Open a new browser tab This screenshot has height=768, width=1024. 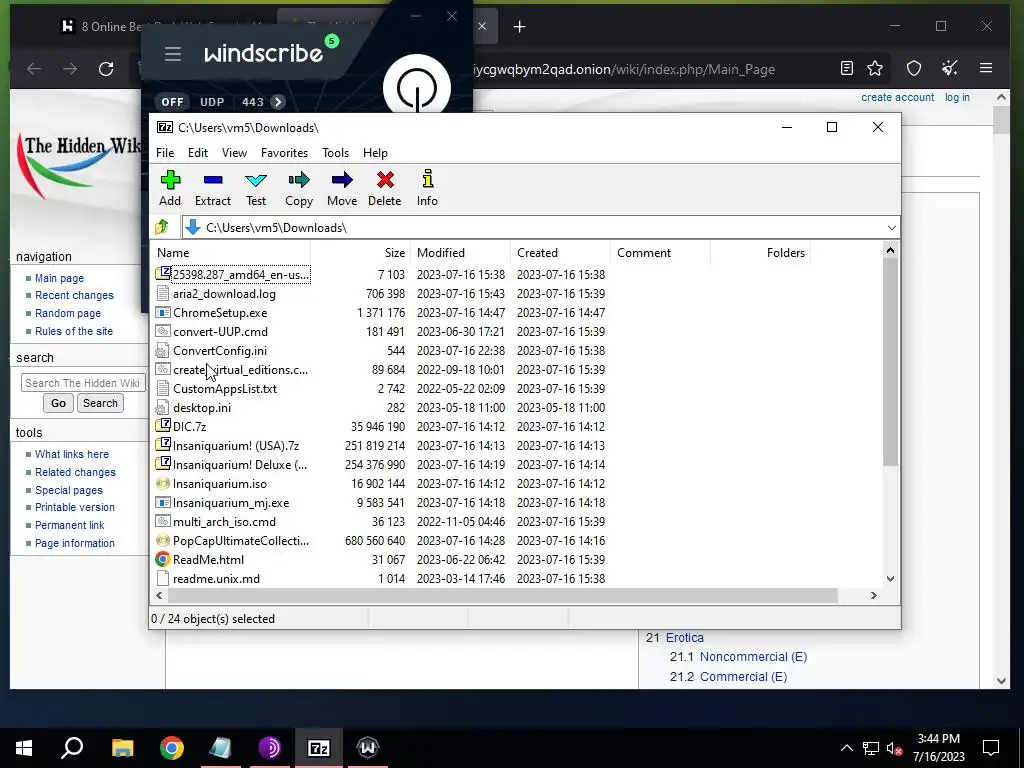[x=519, y=27]
